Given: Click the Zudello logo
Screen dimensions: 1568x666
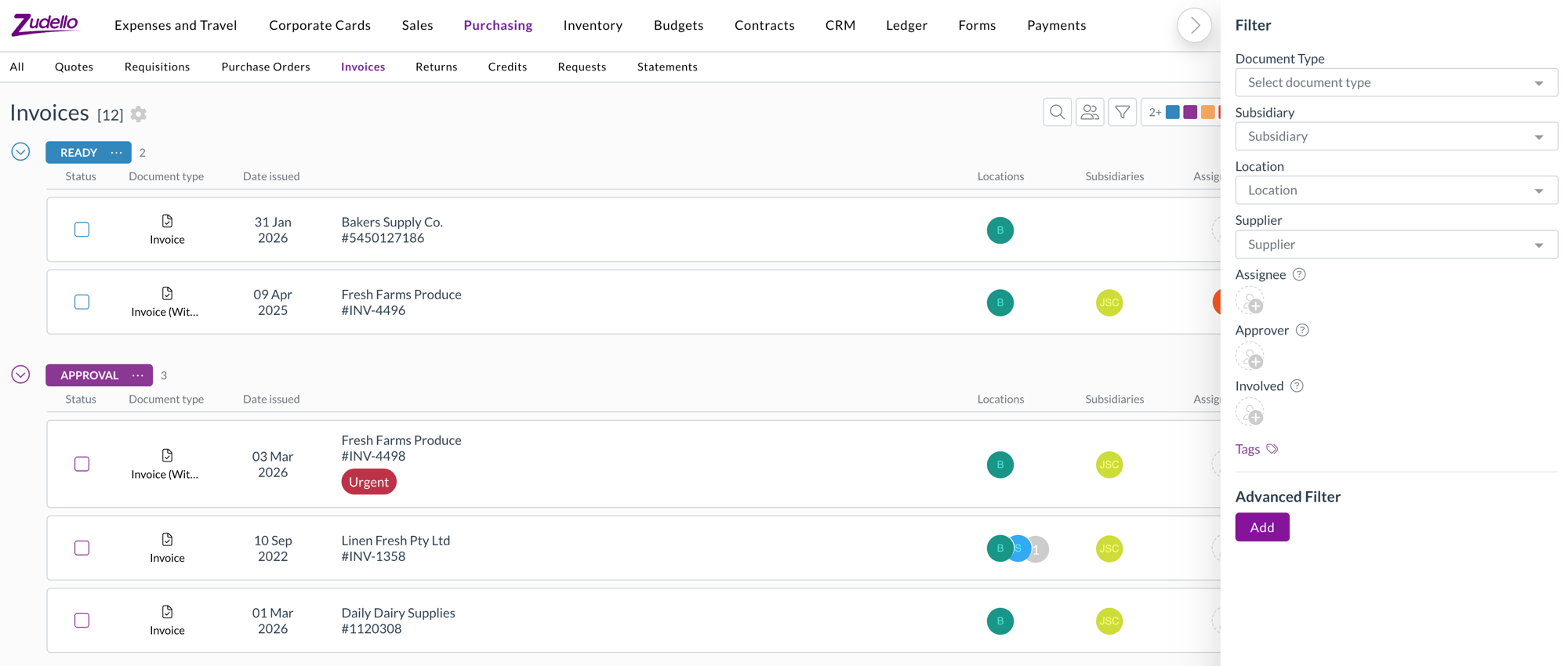Looking at the screenshot, I should click(x=45, y=24).
